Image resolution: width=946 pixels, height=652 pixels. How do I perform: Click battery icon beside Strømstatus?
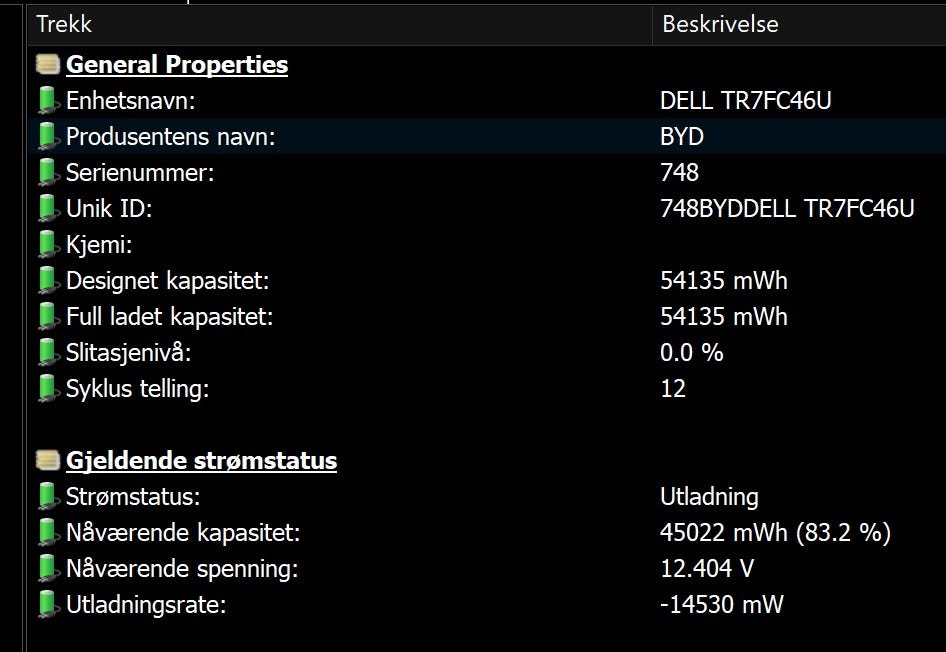tap(48, 497)
